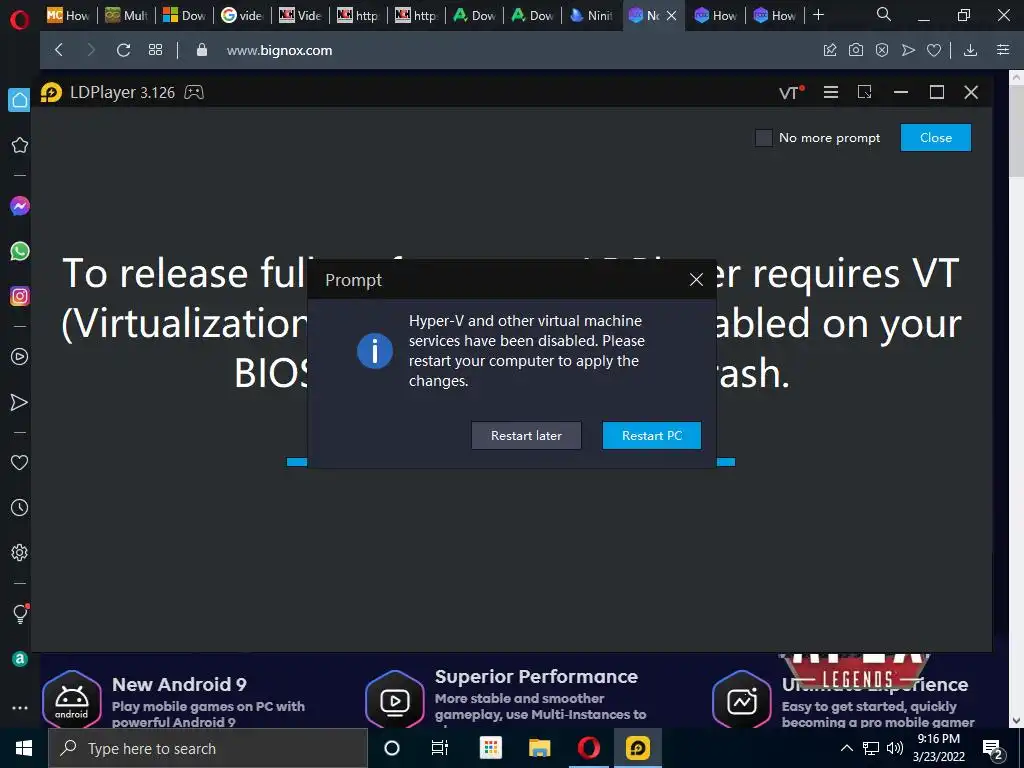
Task: Toggle LDPlayer fullscreen mode icon
Action: (865, 93)
